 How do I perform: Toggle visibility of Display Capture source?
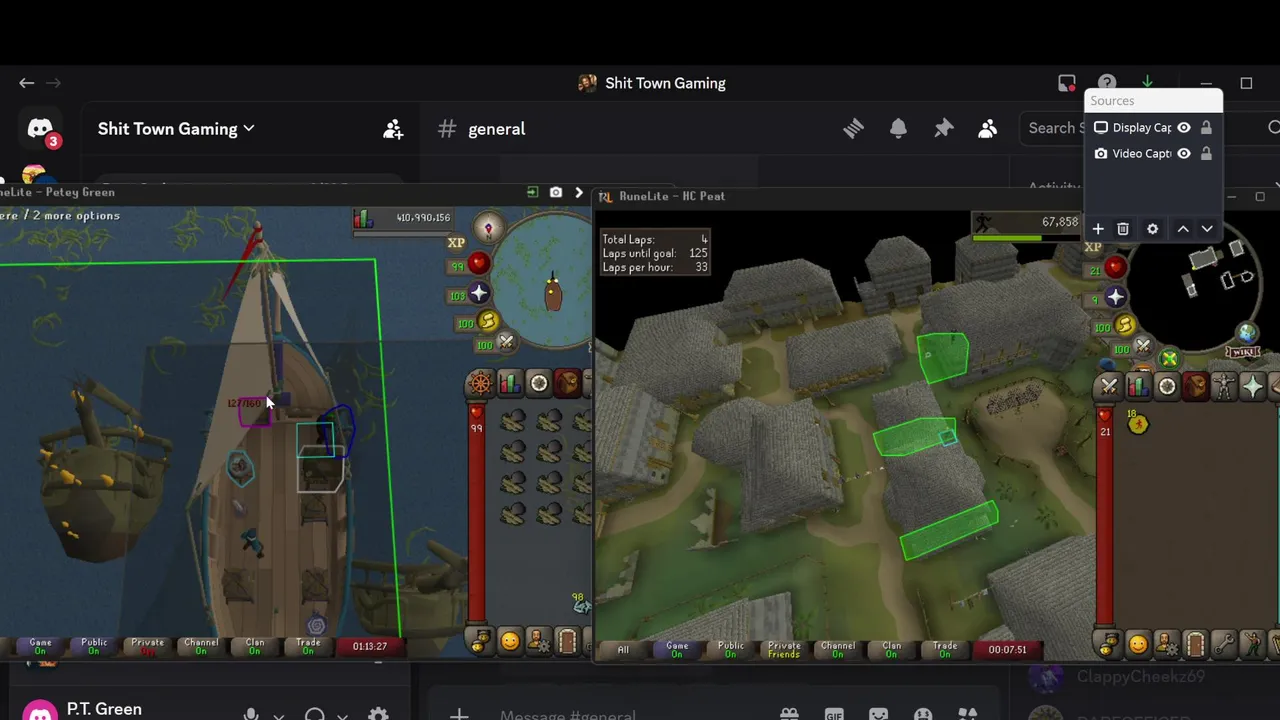1184,127
